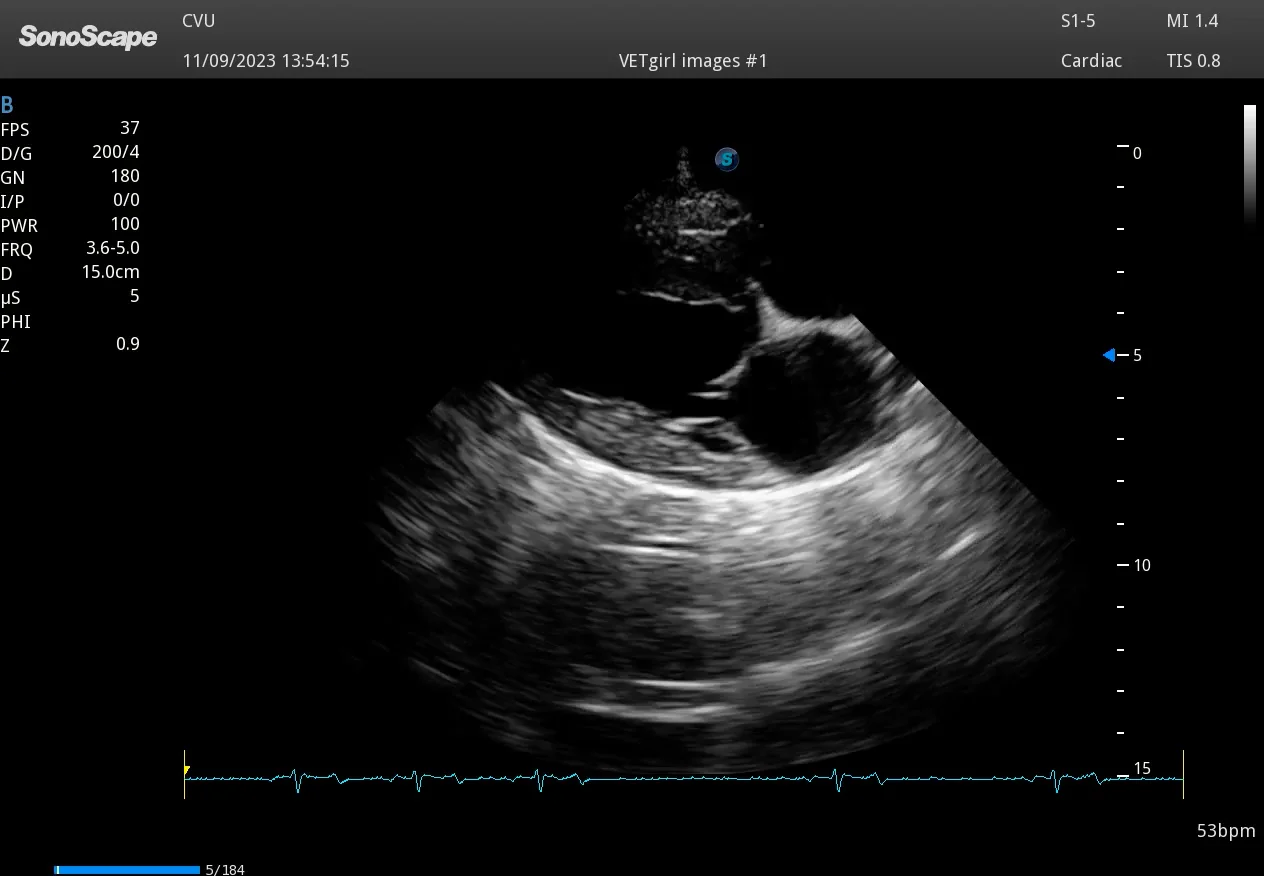Click the GN gain value 180

[x=125, y=176]
